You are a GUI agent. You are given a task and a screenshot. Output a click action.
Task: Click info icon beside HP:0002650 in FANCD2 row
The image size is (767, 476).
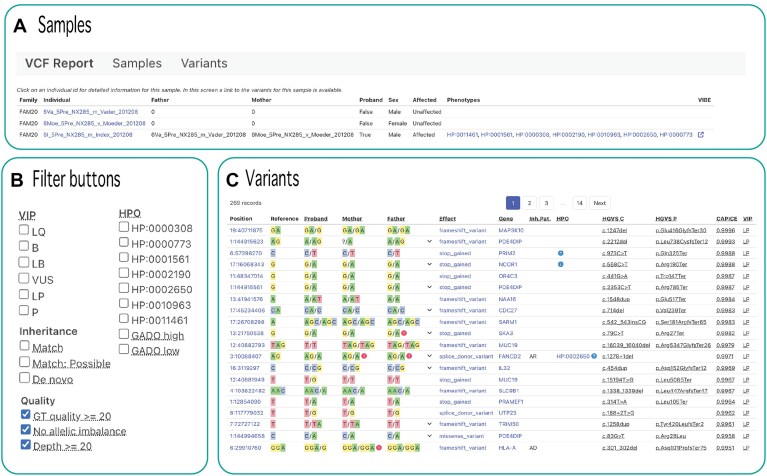pos(595,354)
